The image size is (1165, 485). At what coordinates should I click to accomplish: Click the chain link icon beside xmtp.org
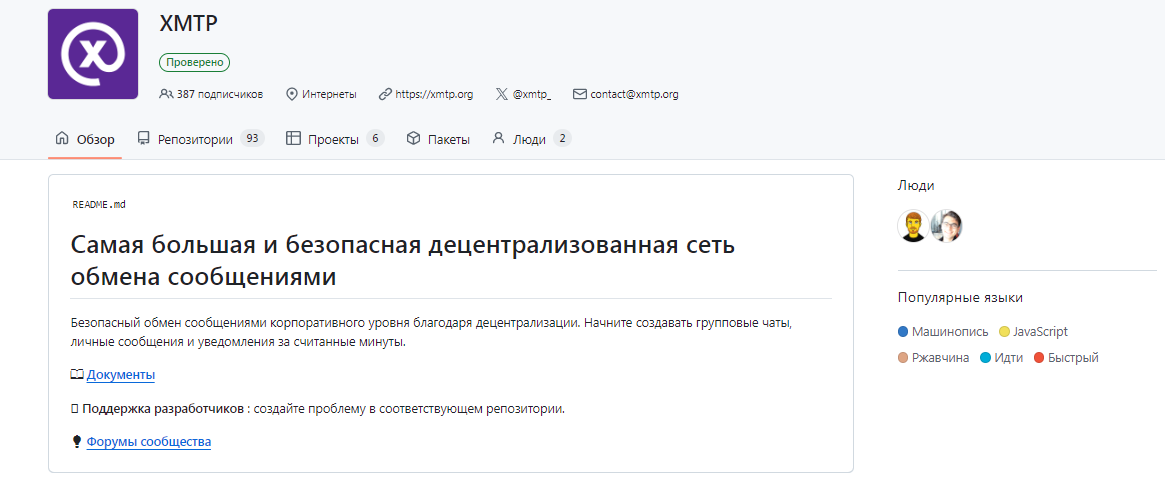(x=385, y=94)
